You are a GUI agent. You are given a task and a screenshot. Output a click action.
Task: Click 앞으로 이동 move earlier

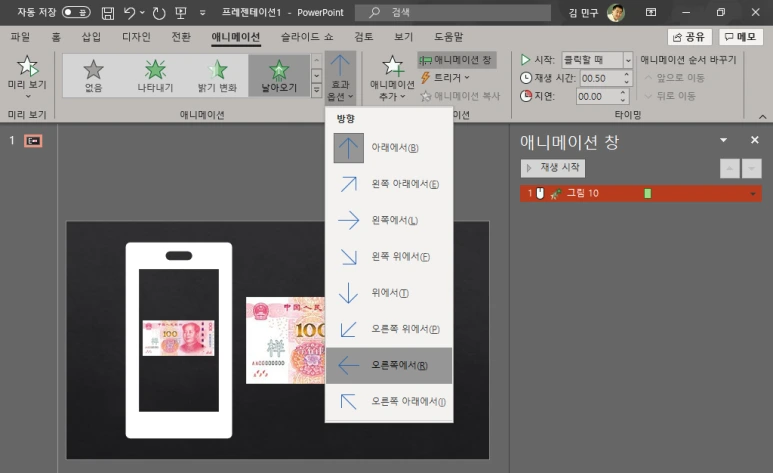[675, 77]
